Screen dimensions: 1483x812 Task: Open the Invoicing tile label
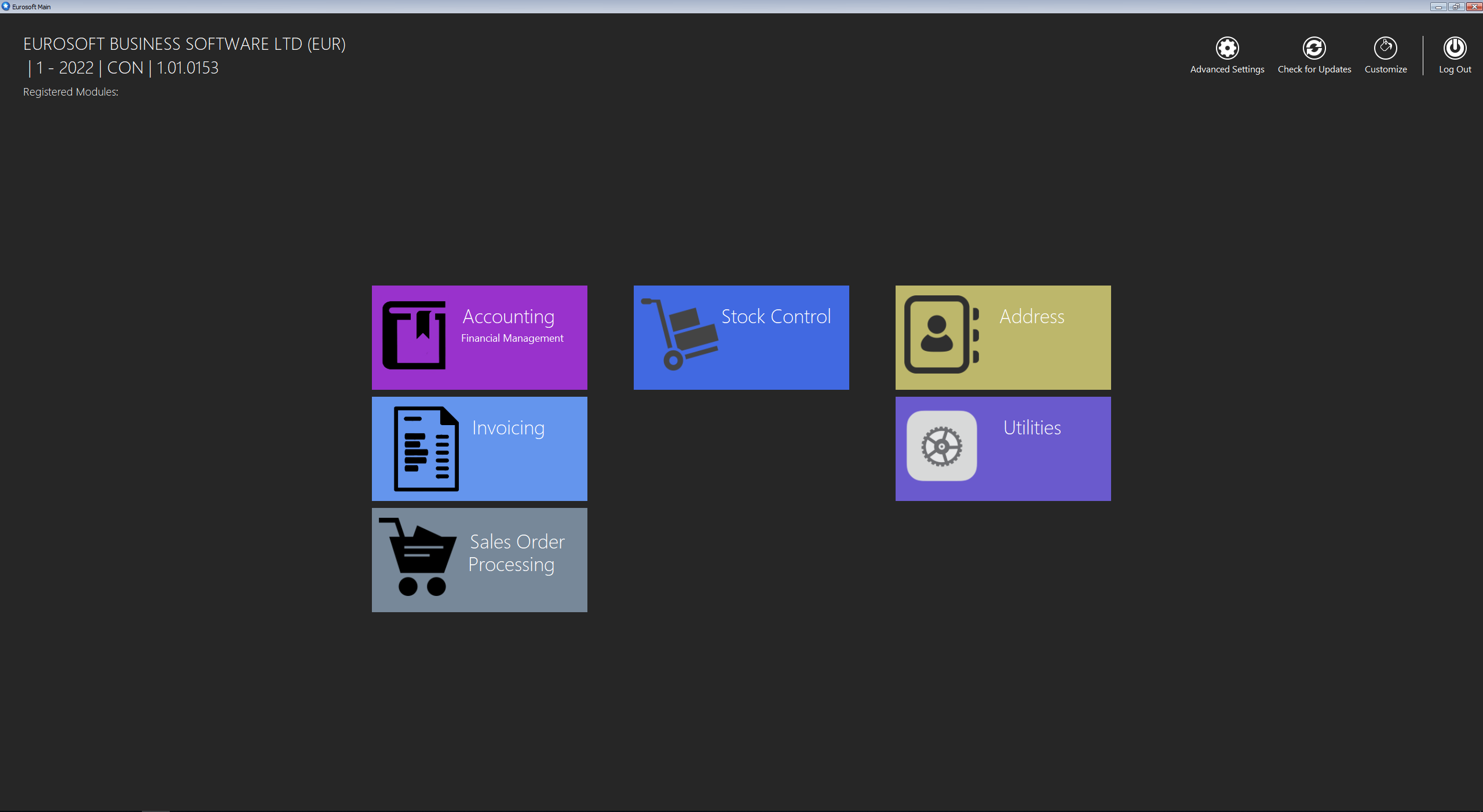tap(508, 428)
